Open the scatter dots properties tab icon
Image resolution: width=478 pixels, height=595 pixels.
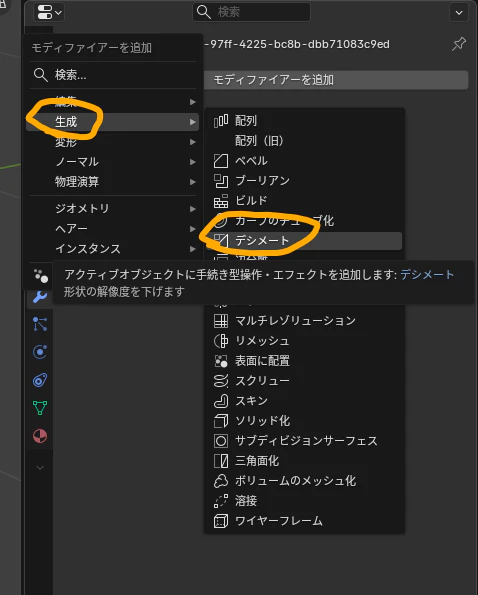[x=41, y=276]
